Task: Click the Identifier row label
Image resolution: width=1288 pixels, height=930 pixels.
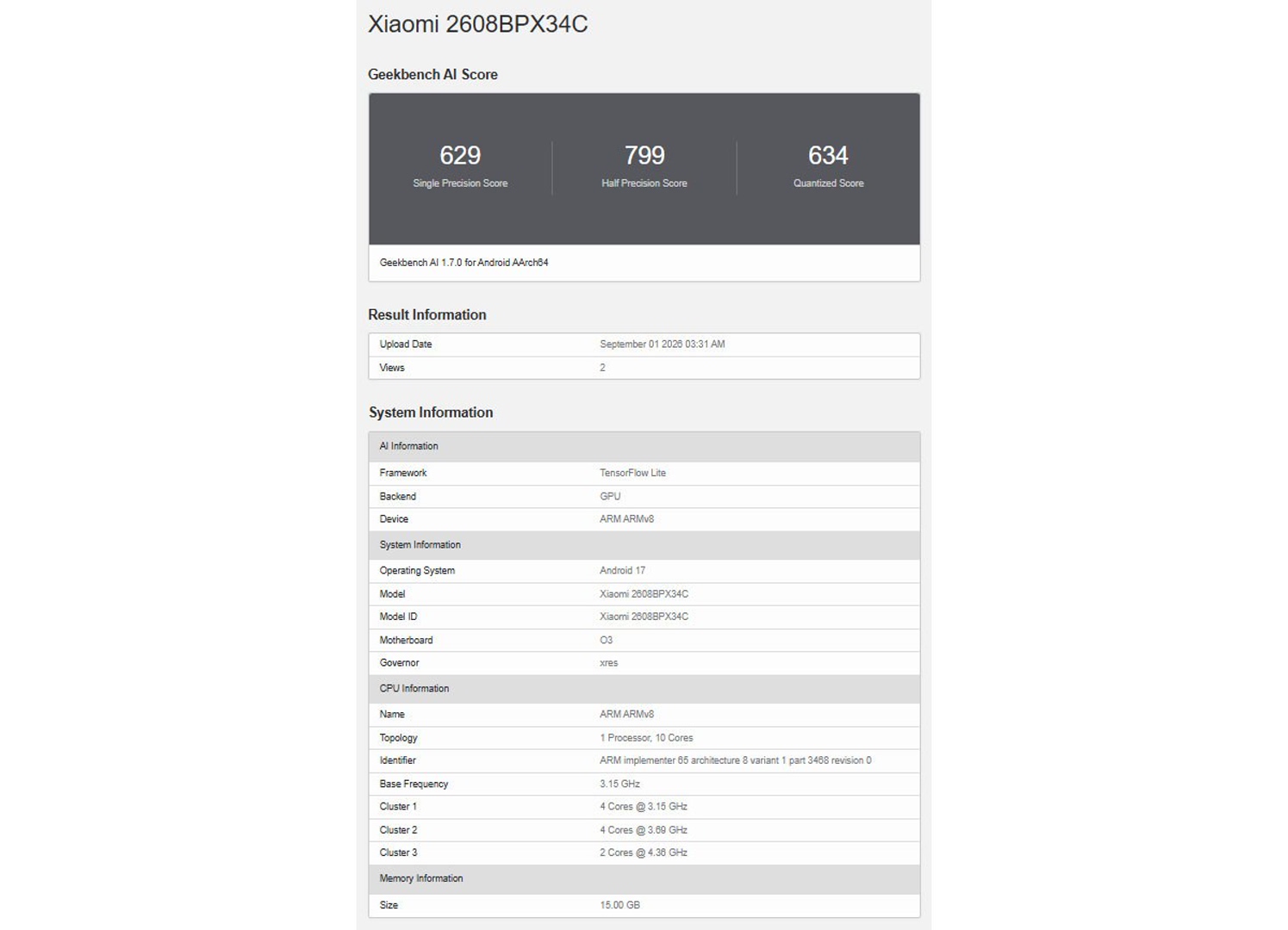Action: tap(397, 760)
